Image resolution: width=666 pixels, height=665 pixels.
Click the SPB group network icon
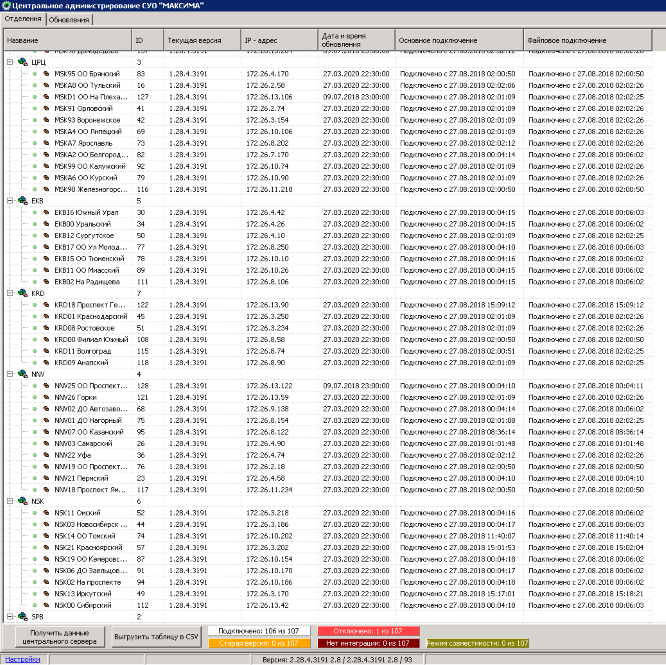pyautogui.click(x=23, y=617)
